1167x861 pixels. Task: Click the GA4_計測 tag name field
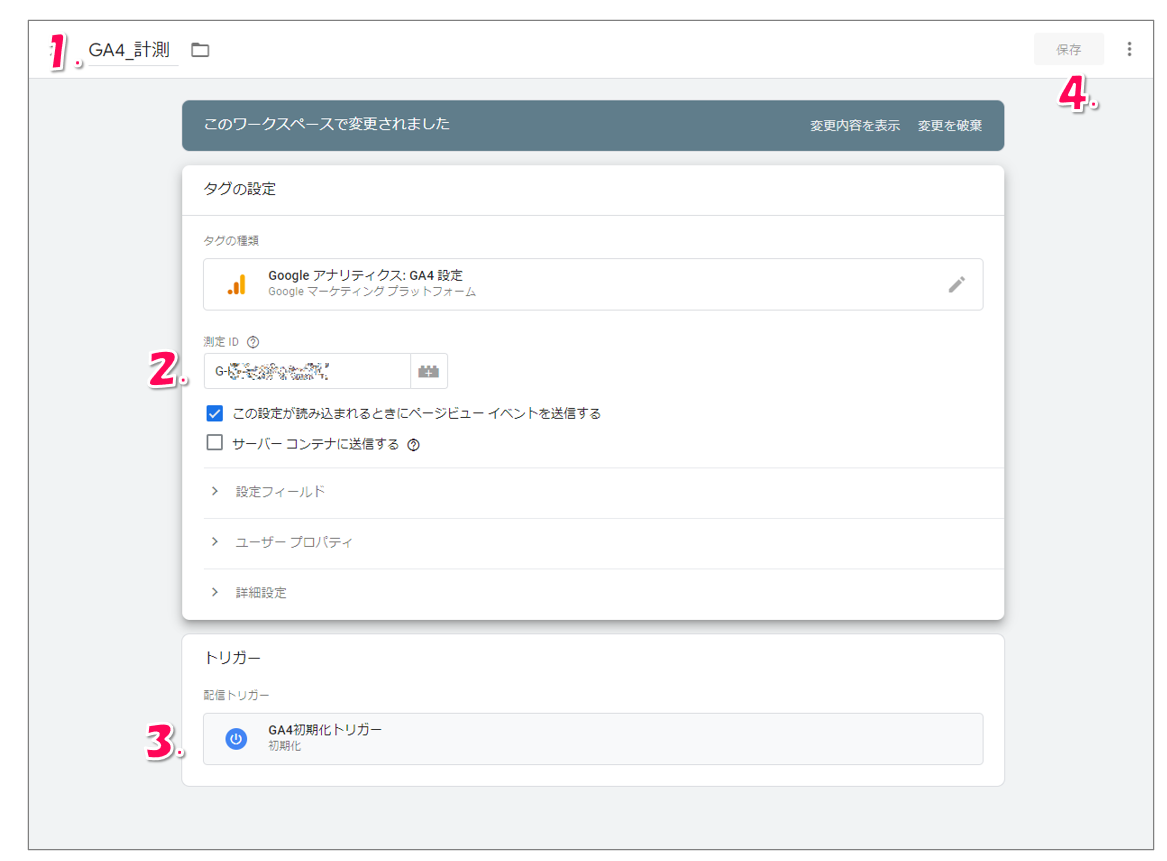point(130,50)
